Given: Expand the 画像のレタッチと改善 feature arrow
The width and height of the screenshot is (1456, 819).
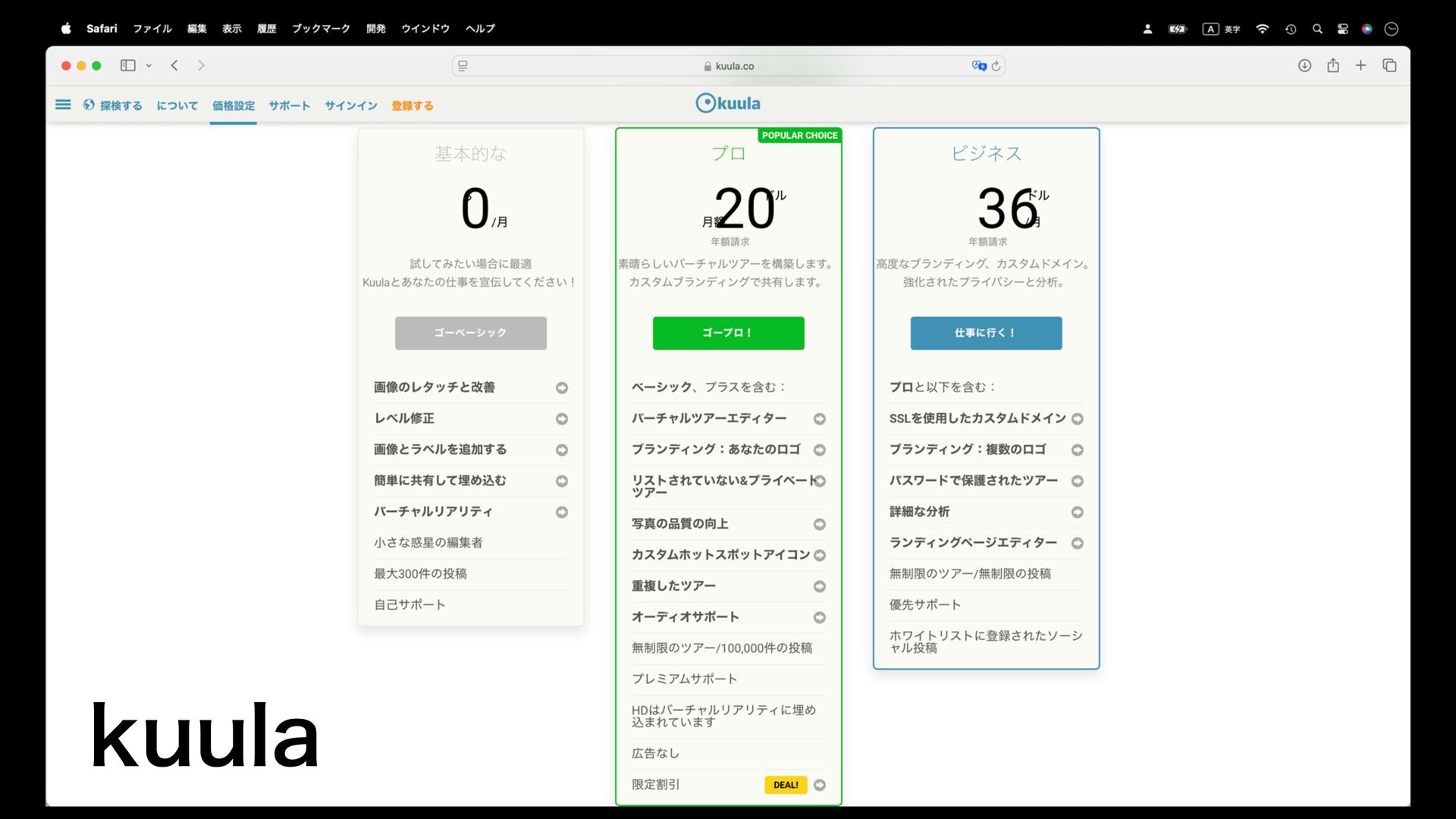Looking at the screenshot, I should [562, 388].
